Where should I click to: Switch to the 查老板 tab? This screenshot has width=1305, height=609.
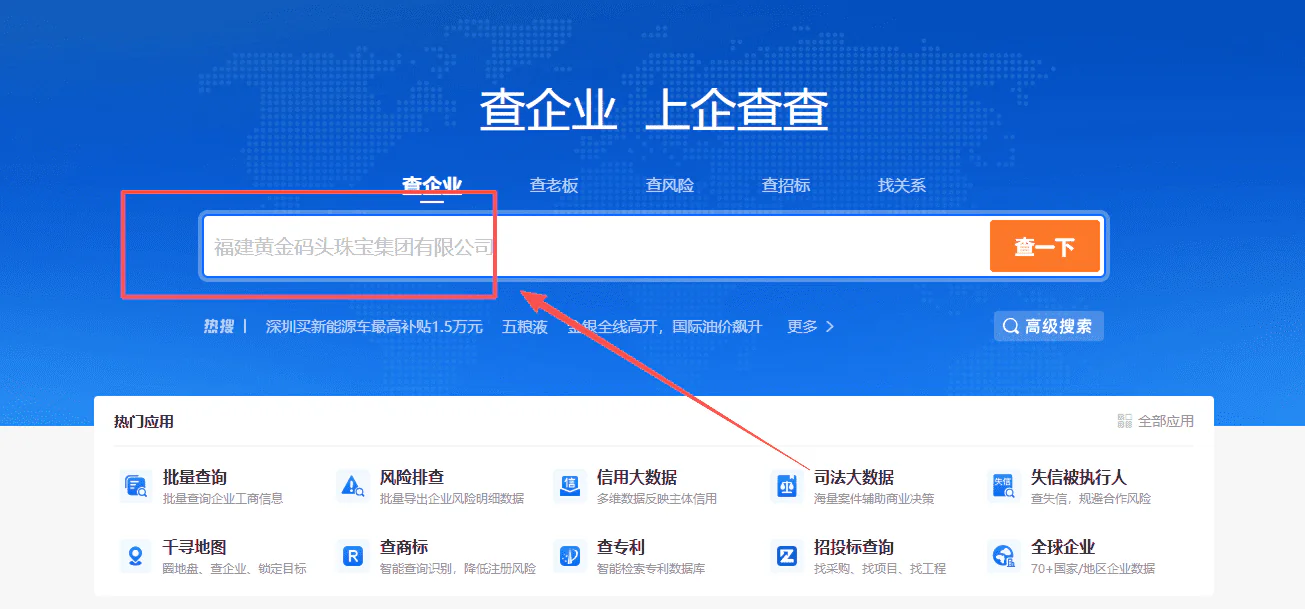[554, 186]
